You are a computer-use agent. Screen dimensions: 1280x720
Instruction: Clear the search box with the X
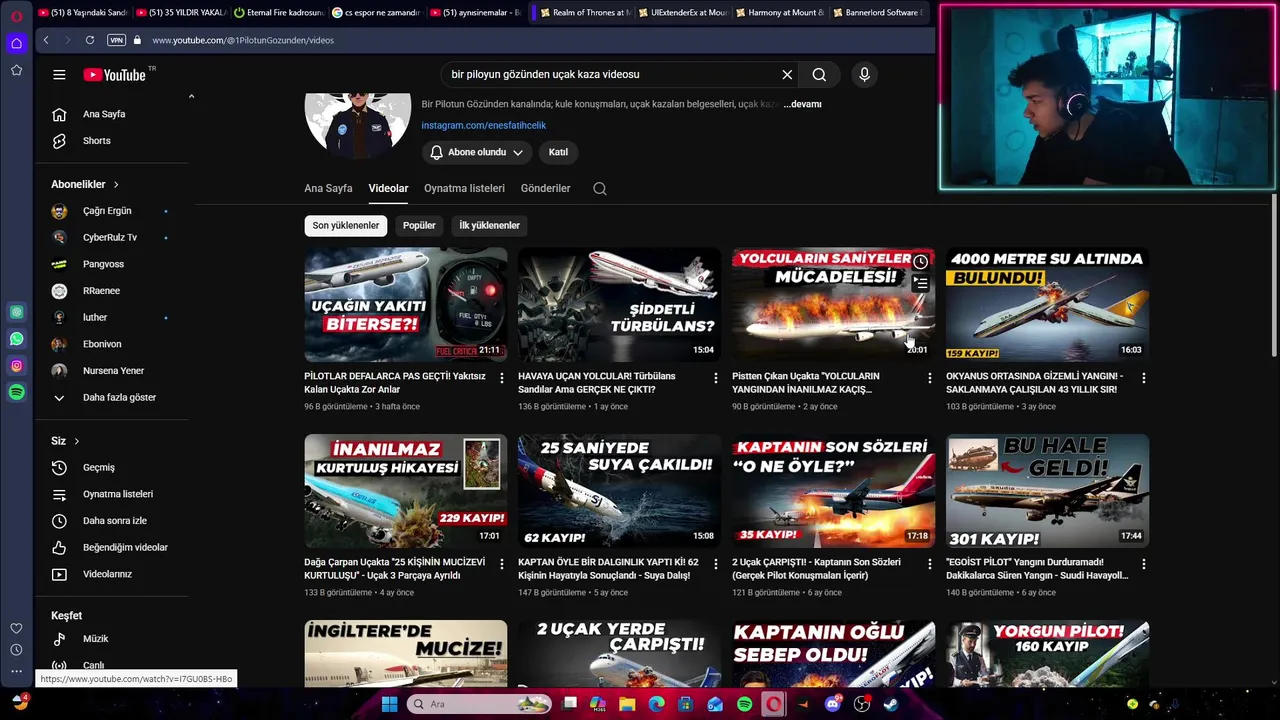(787, 75)
